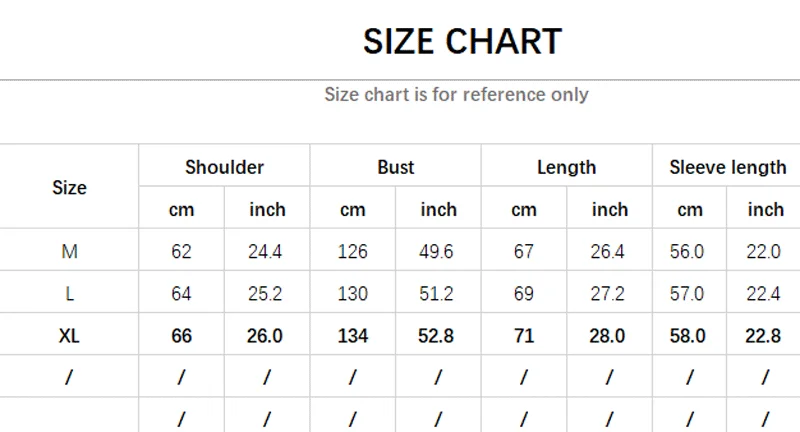Select the Bust column header

point(396,167)
